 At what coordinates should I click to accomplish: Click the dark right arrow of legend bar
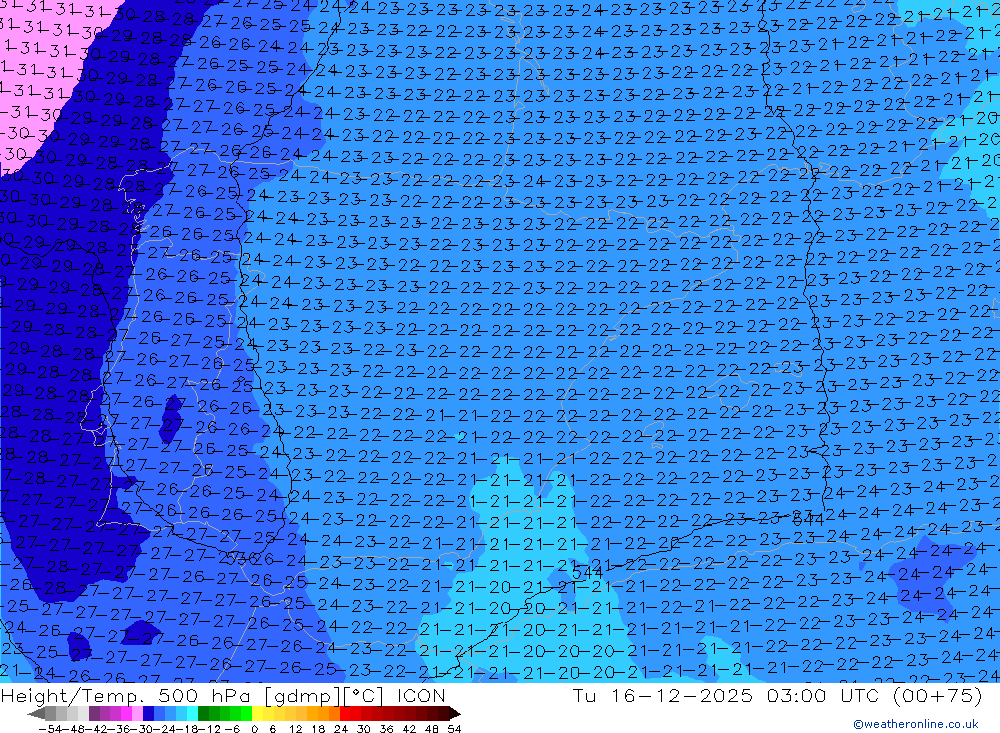click(x=455, y=714)
